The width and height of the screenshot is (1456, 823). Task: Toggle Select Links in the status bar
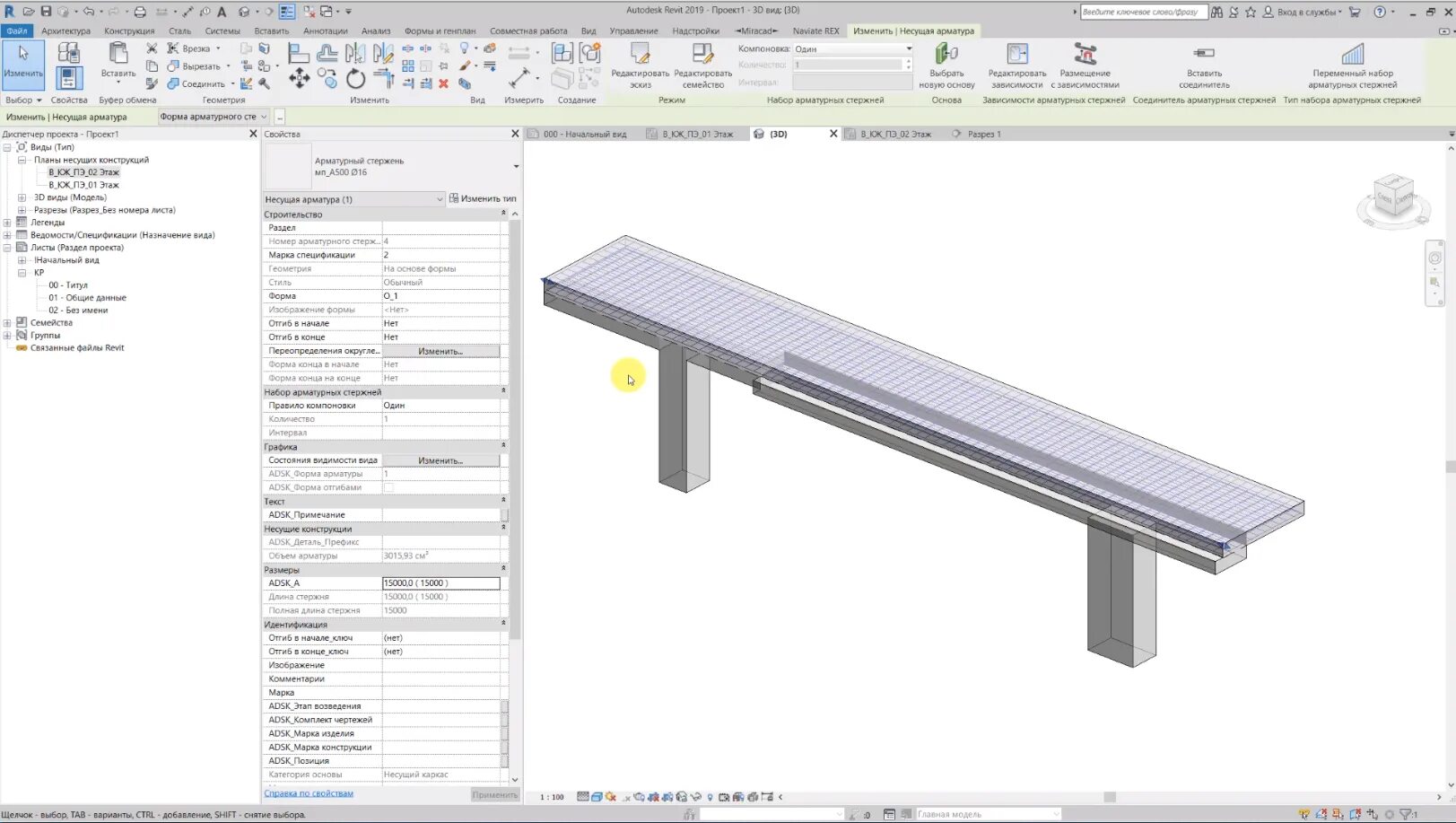point(1303,815)
